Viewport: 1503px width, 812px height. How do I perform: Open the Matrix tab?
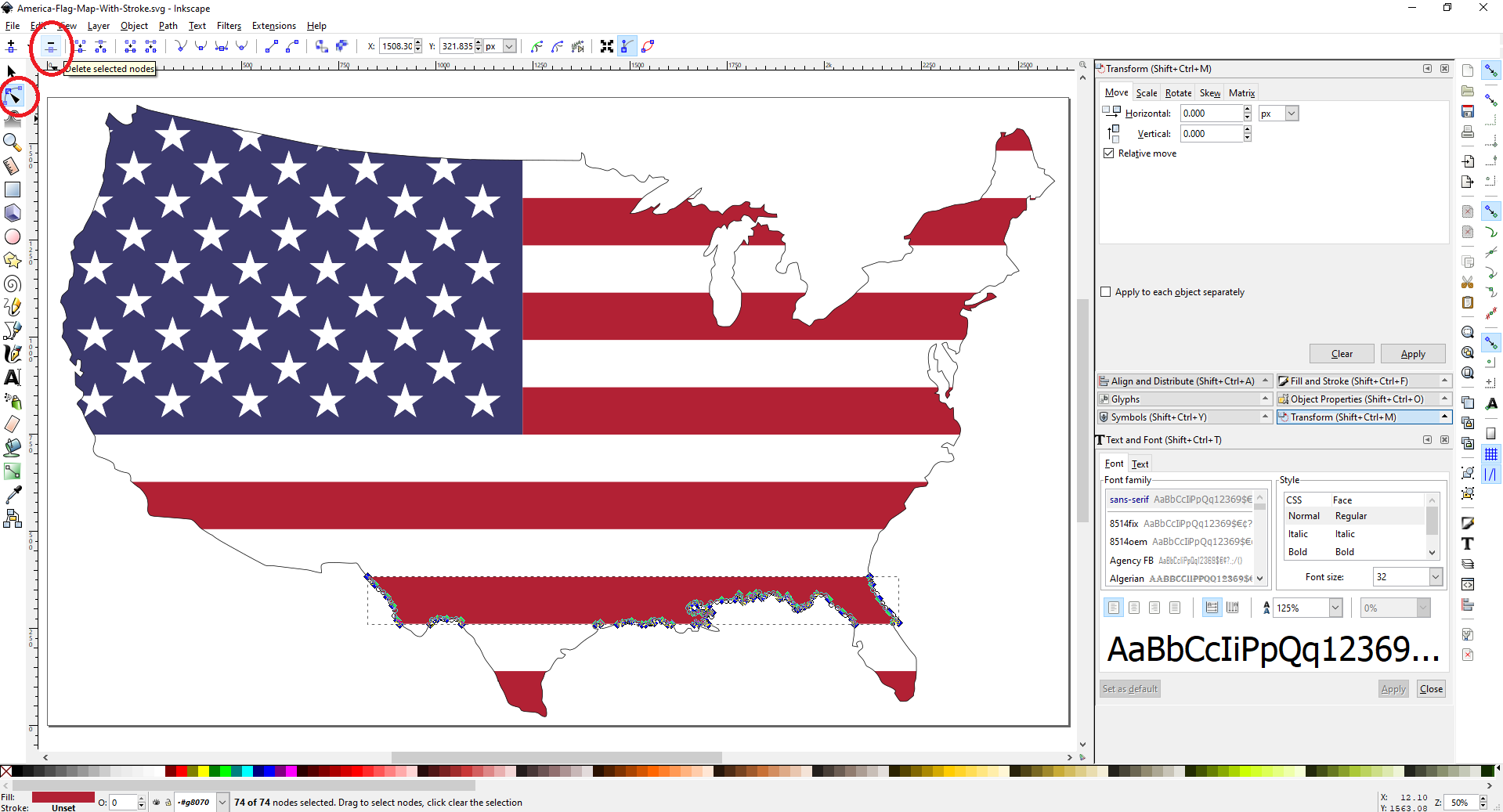[x=1241, y=92]
